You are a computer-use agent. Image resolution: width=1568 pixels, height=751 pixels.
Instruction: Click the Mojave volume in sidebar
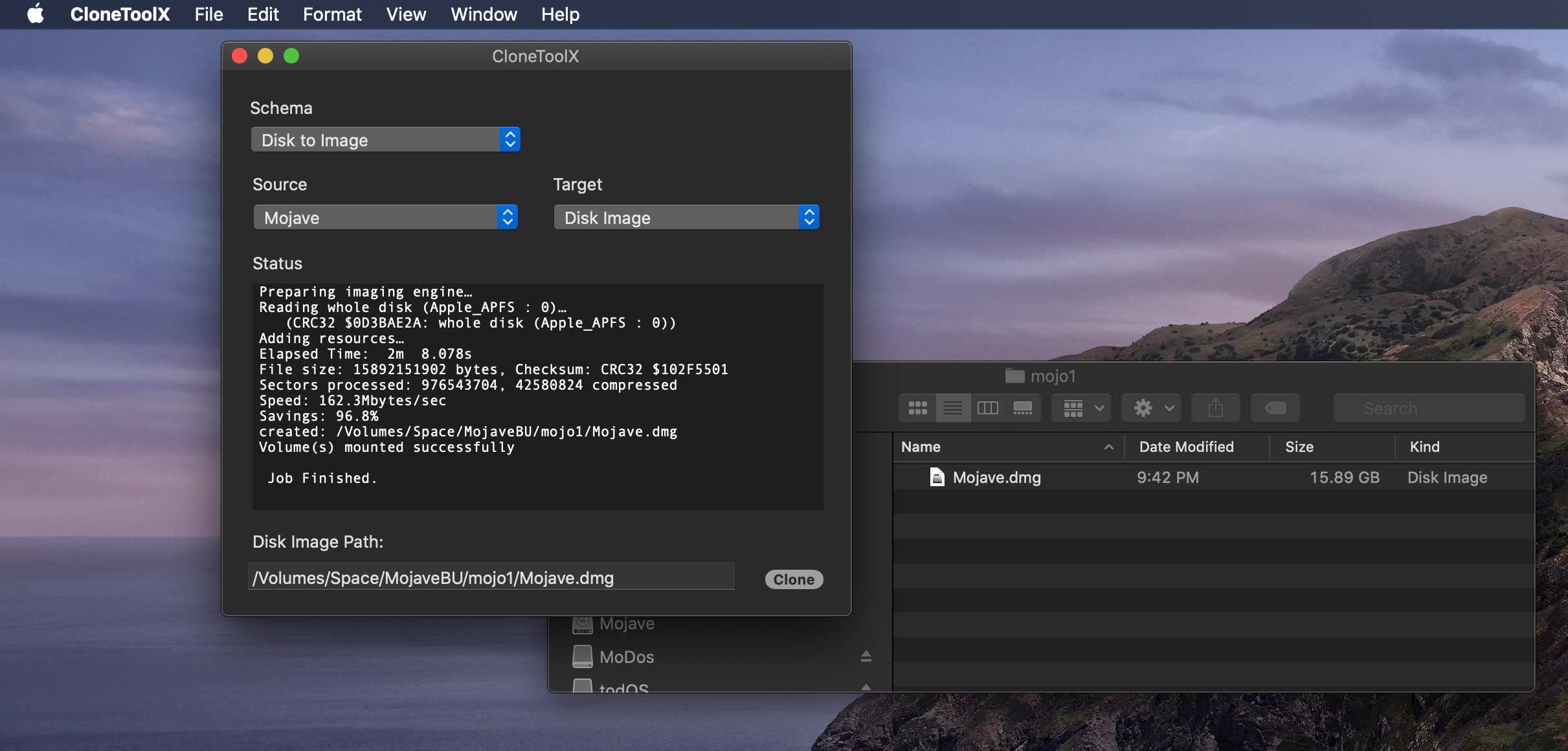(625, 622)
